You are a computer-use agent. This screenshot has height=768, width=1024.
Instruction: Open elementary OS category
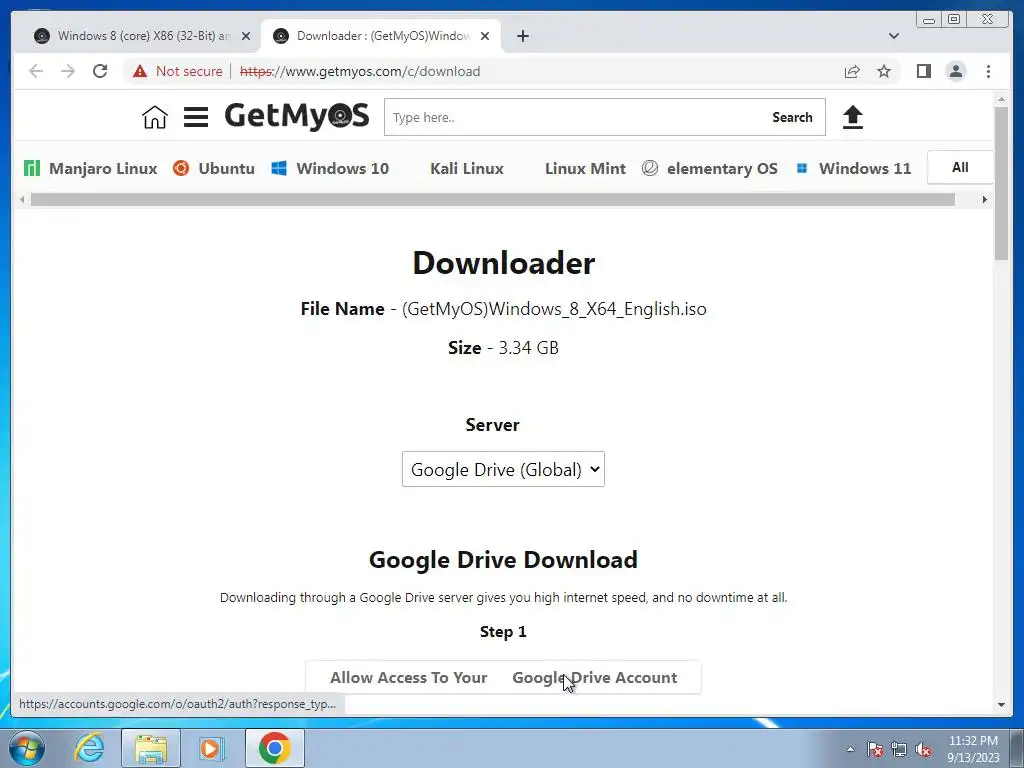(710, 168)
